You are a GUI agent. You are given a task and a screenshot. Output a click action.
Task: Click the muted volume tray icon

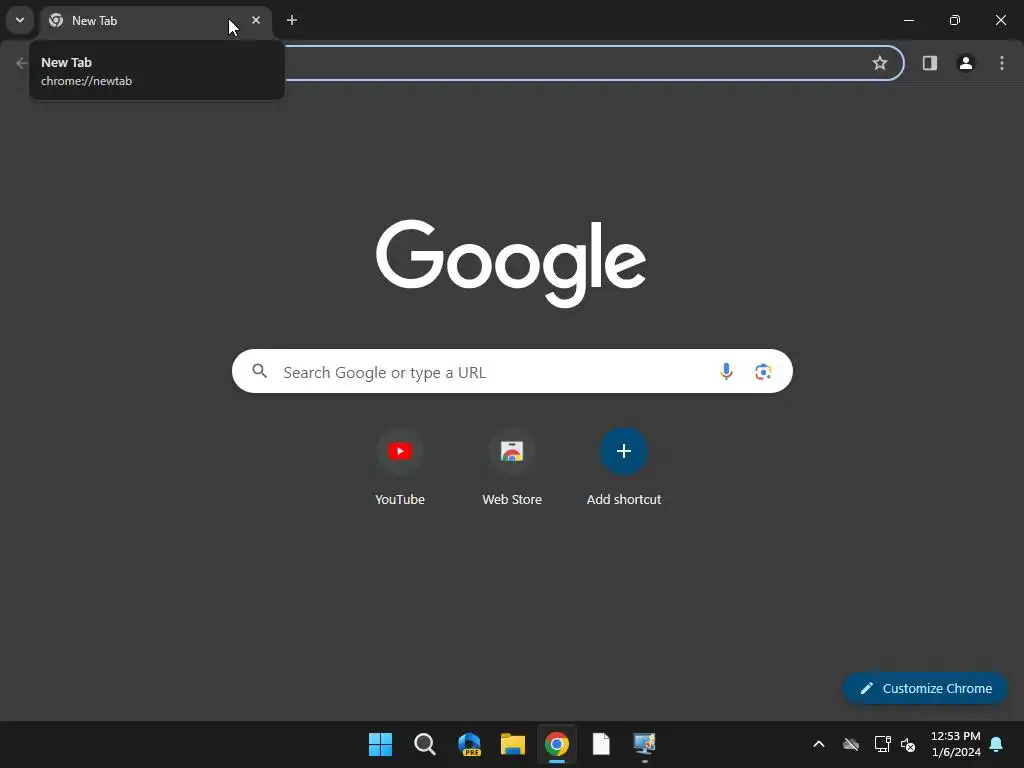pos(908,744)
